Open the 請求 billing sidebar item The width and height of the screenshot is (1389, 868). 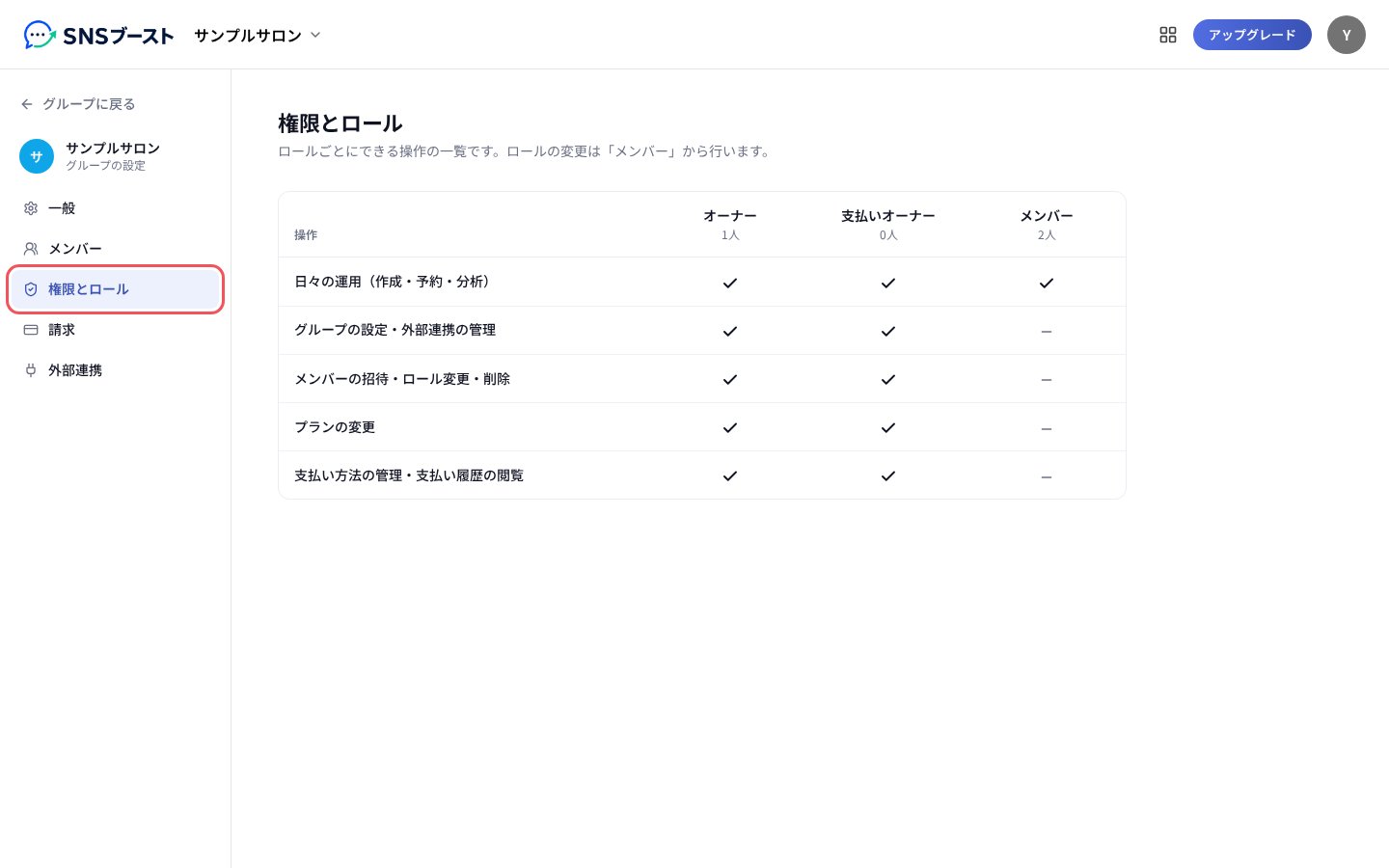pos(116,330)
